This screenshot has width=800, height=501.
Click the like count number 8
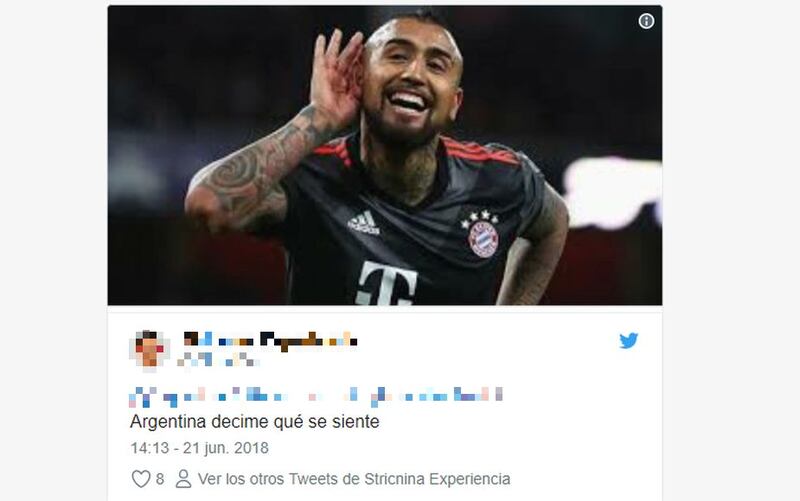click(160, 479)
